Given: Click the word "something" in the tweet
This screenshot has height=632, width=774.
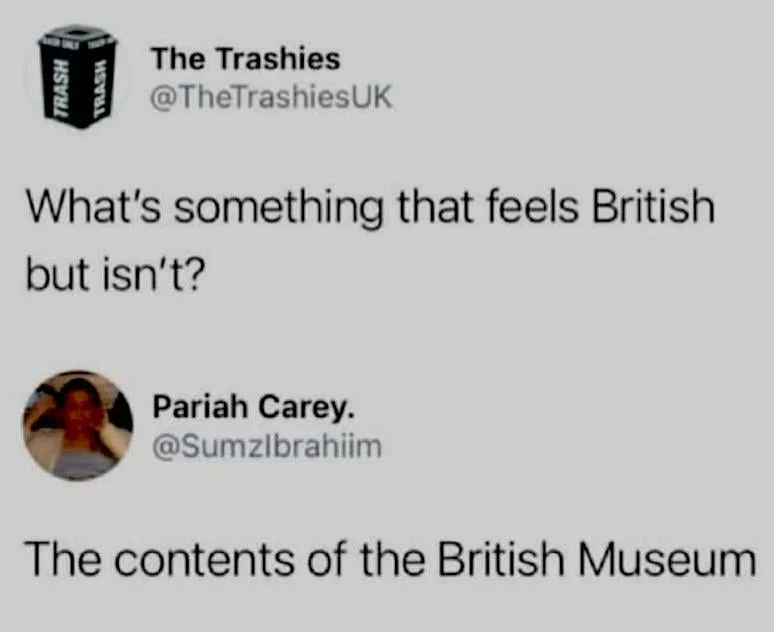Looking at the screenshot, I should point(278,209).
